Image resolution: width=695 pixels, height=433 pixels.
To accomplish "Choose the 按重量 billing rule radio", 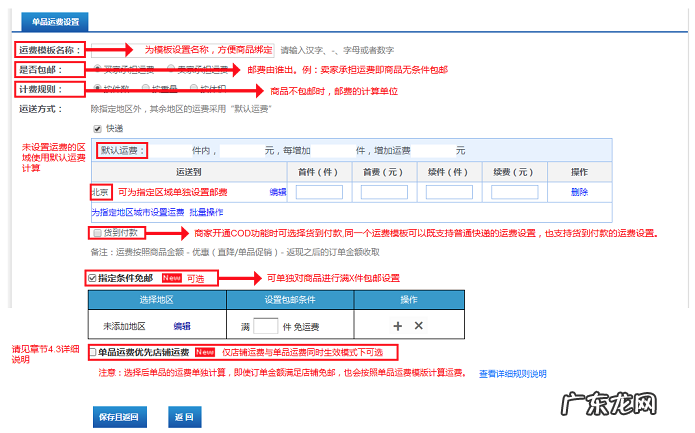I will click(x=145, y=88).
